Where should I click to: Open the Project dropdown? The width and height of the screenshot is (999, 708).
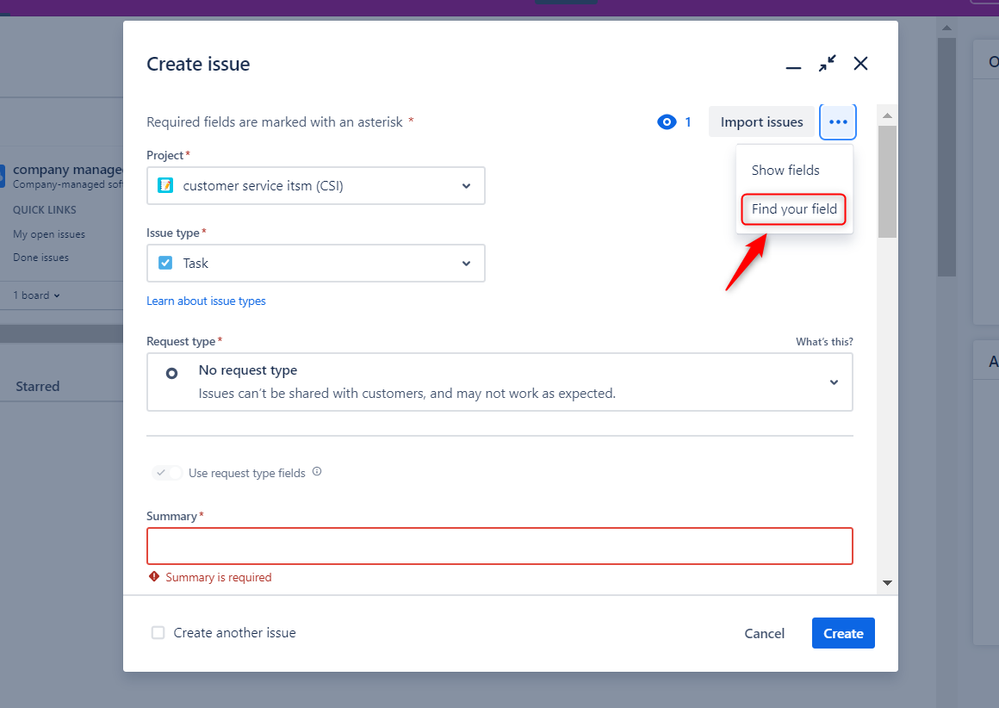[316, 185]
